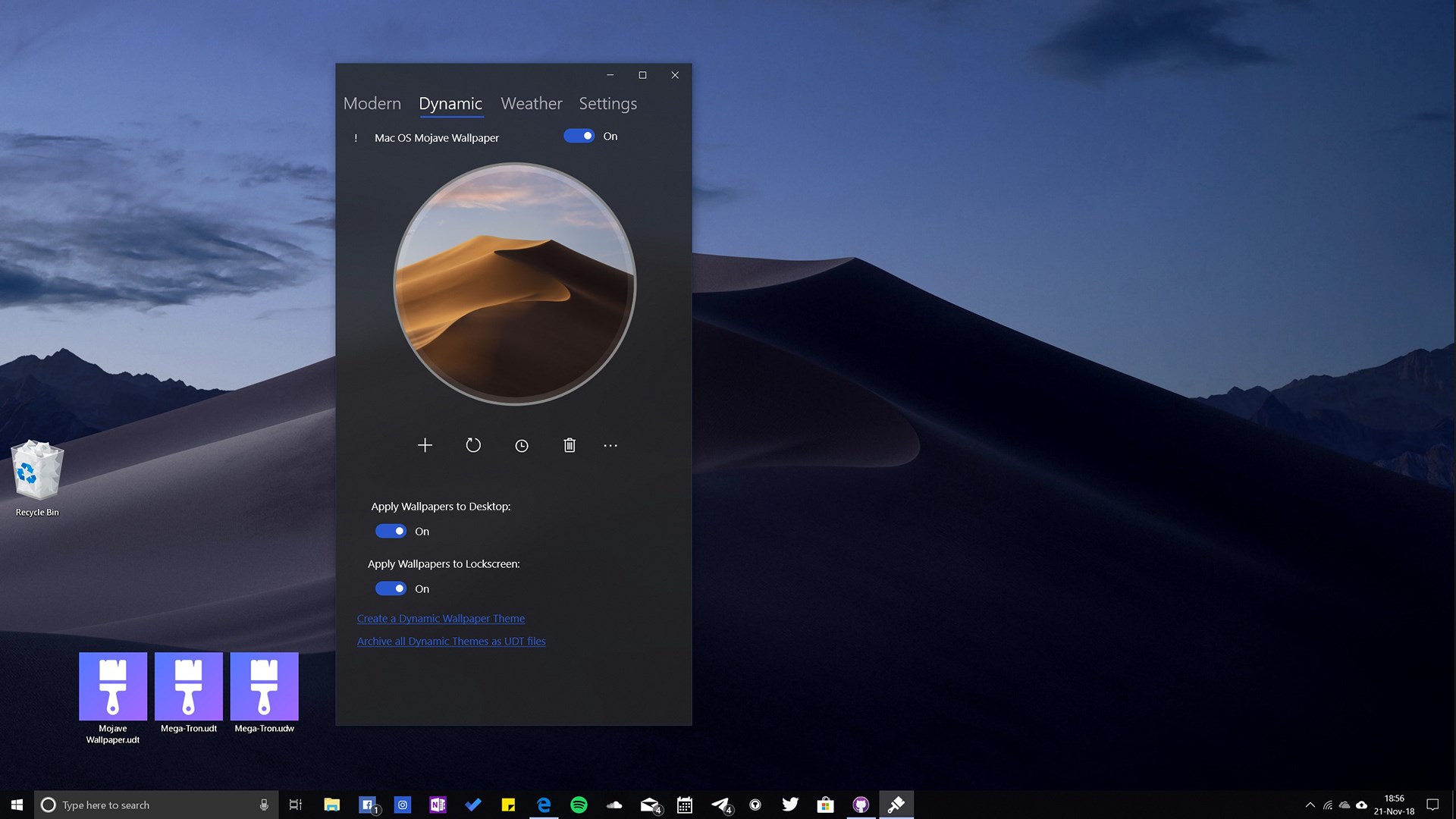Switch to the Weather tab
Viewport: 1456px width, 819px height.
coord(531,104)
